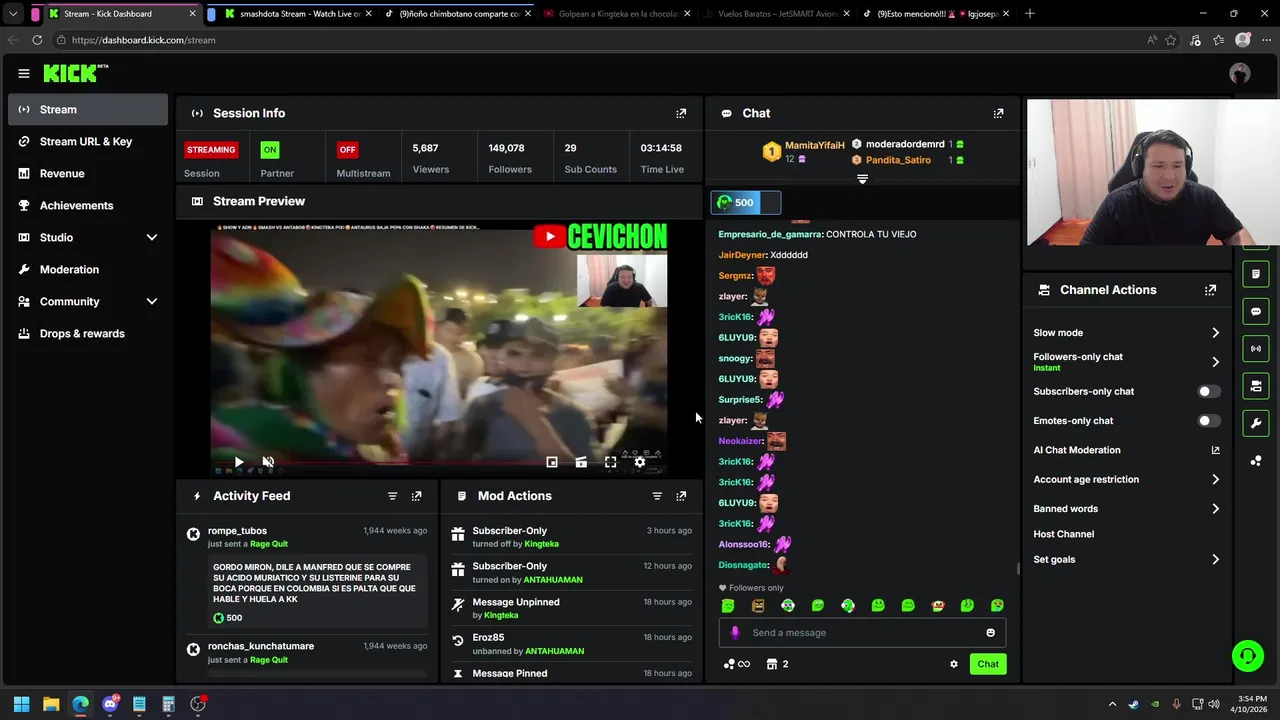
Task: Open stream preview settings gear
Action: click(640, 462)
